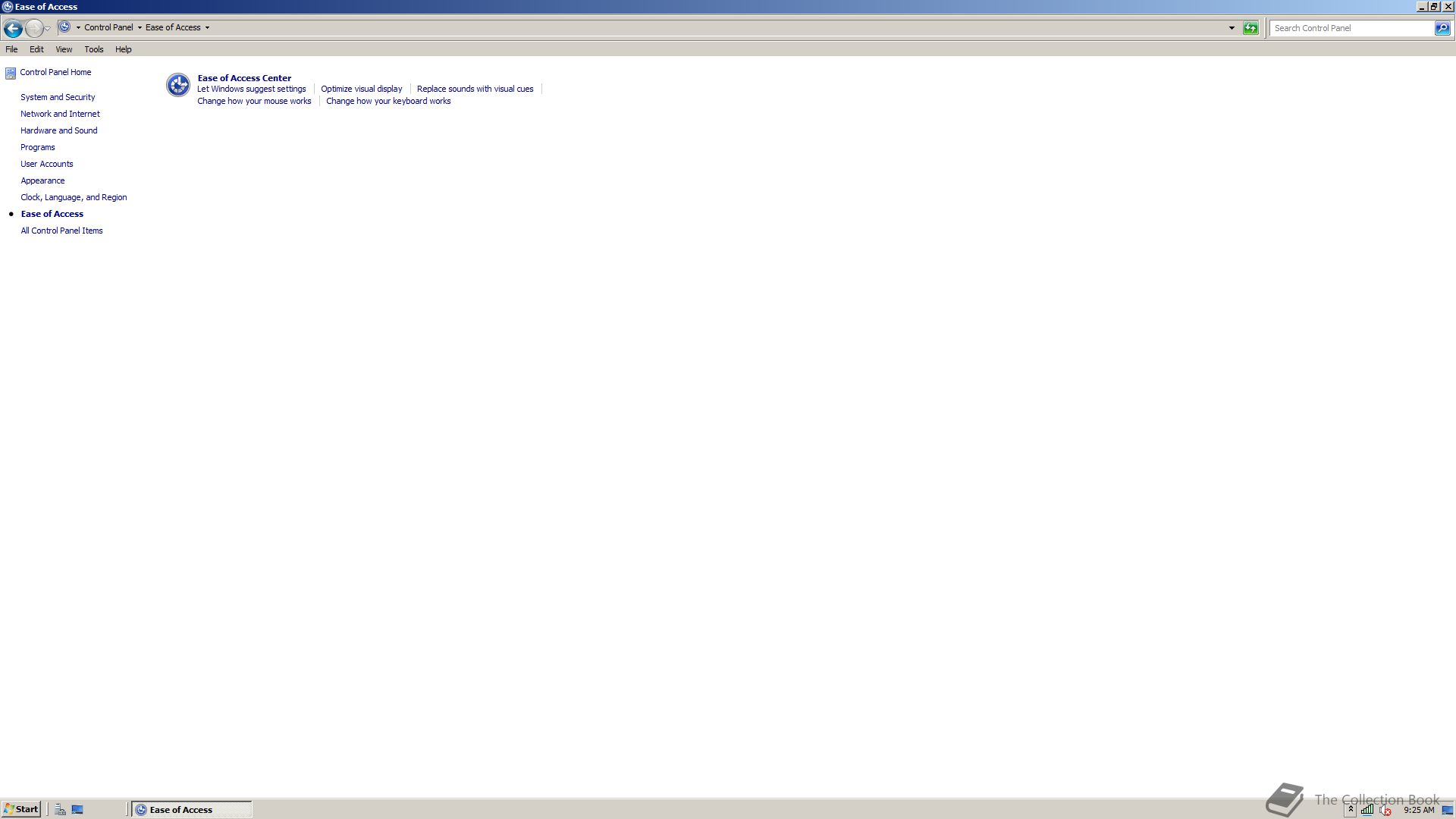Open the View menu

point(64,49)
